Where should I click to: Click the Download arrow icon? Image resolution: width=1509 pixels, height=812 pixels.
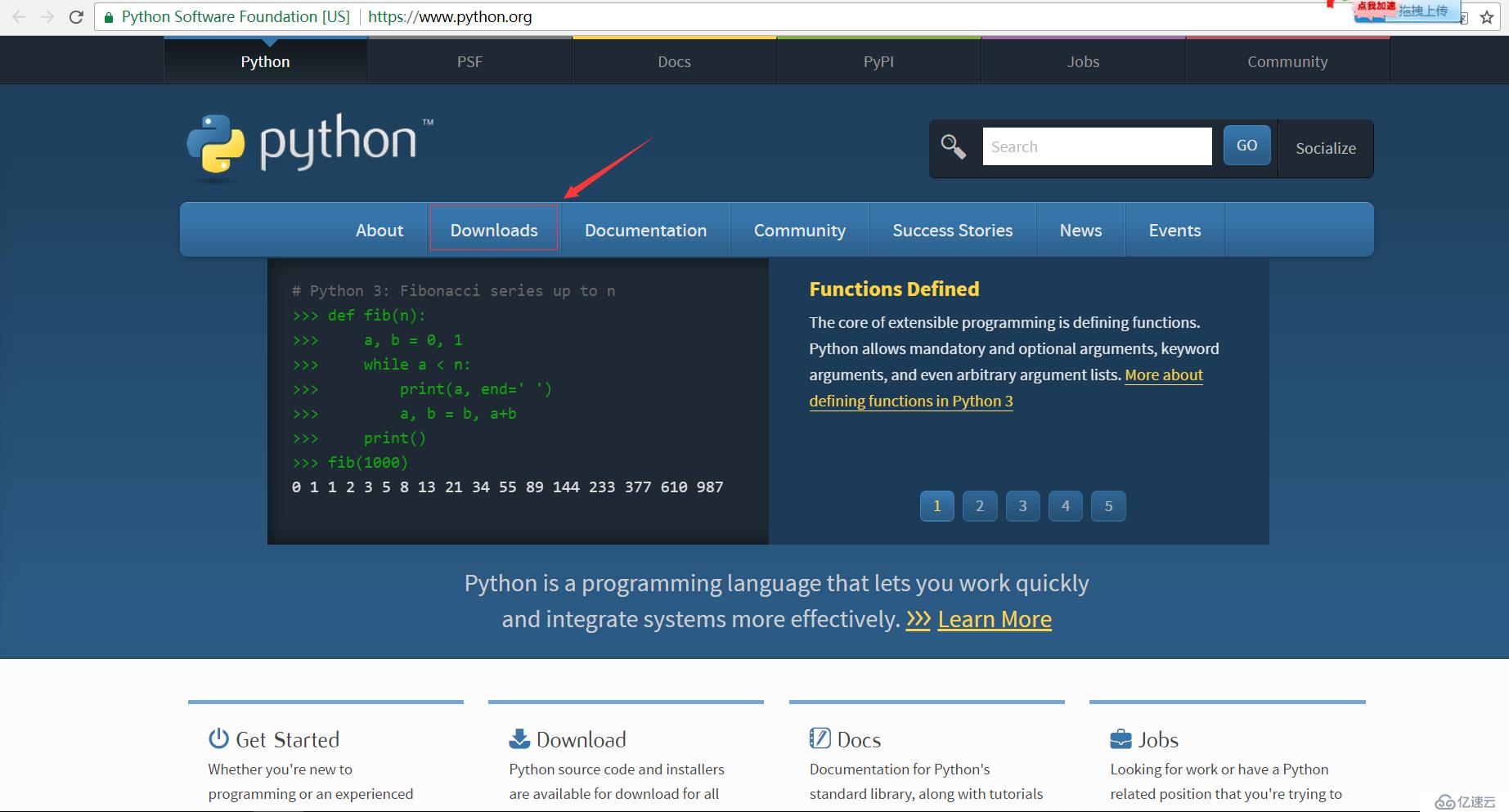point(519,738)
